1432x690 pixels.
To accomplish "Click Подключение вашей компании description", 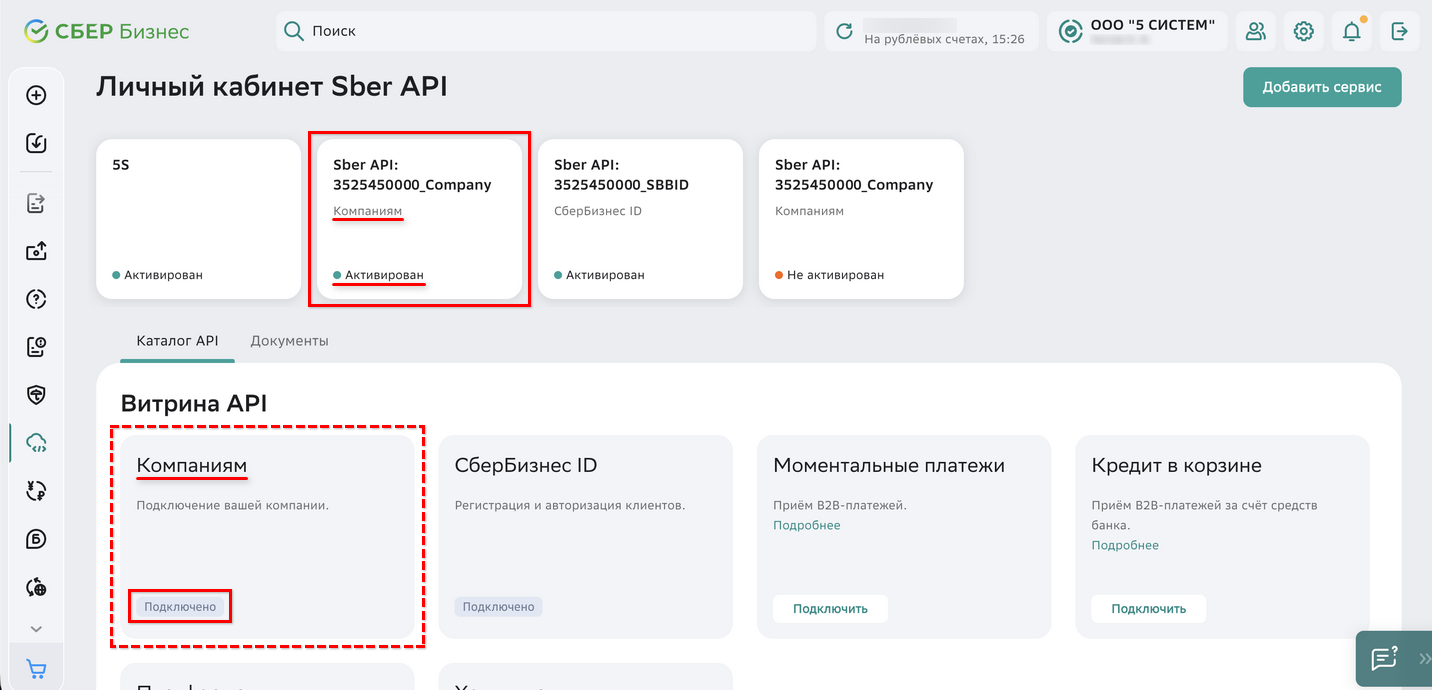I will (232, 505).
